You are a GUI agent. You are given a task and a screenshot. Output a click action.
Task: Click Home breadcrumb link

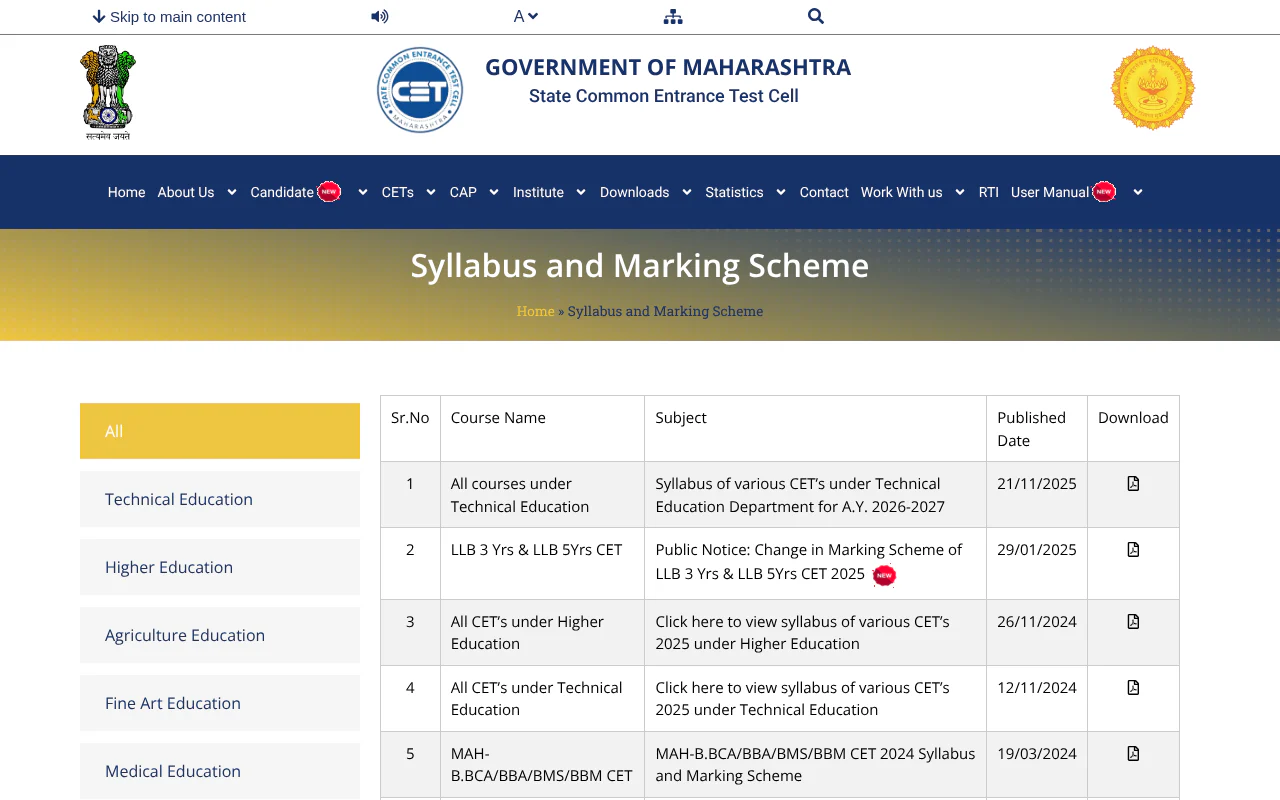(x=535, y=311)
